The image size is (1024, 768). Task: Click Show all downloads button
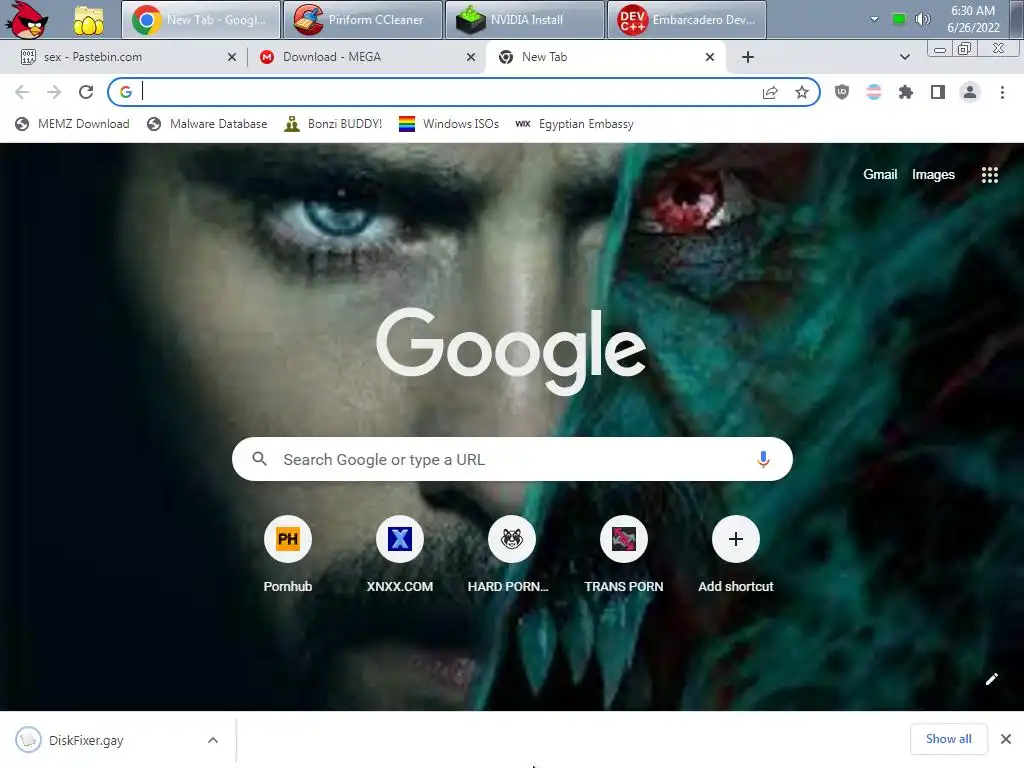pyautogui.click(x=948, y=739)
